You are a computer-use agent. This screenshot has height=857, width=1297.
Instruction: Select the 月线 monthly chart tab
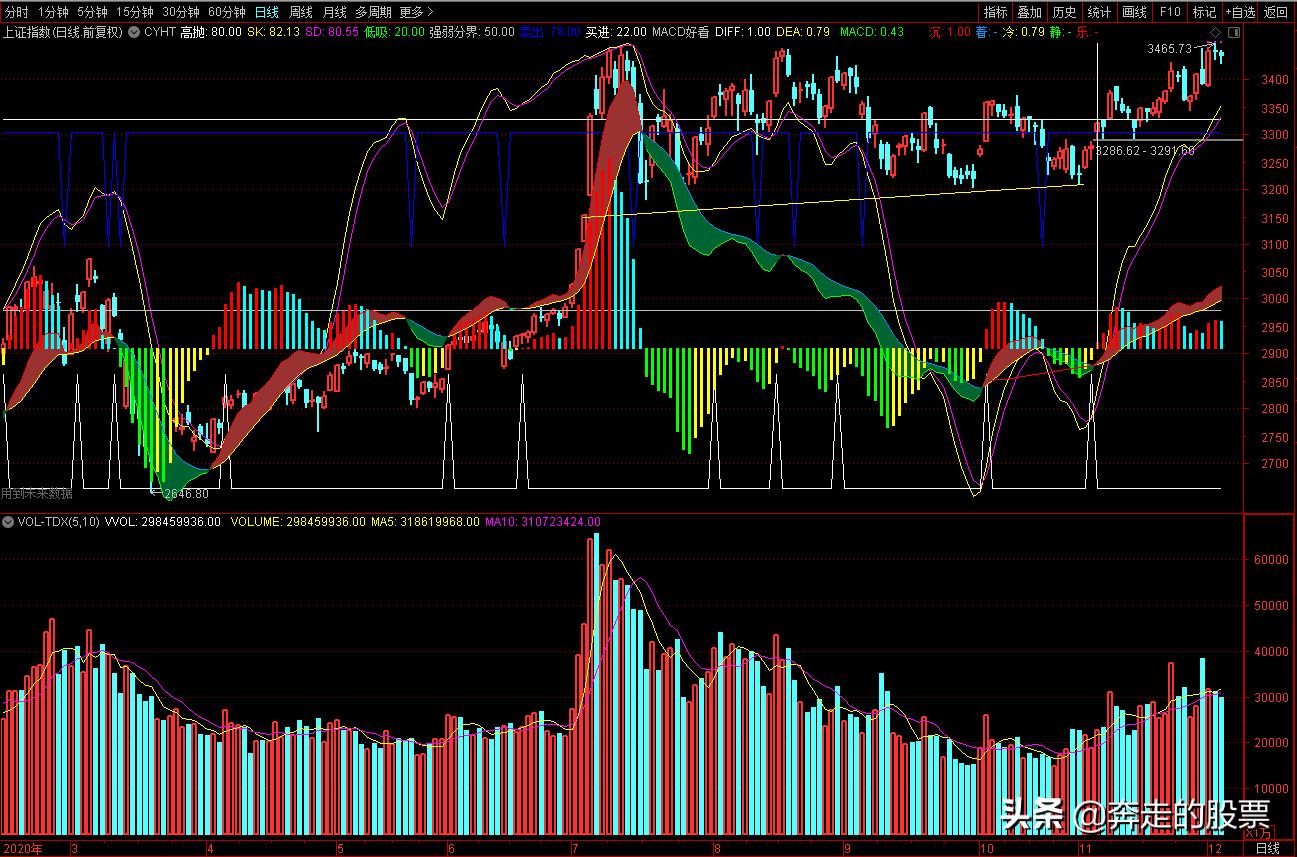pos(334,12)
